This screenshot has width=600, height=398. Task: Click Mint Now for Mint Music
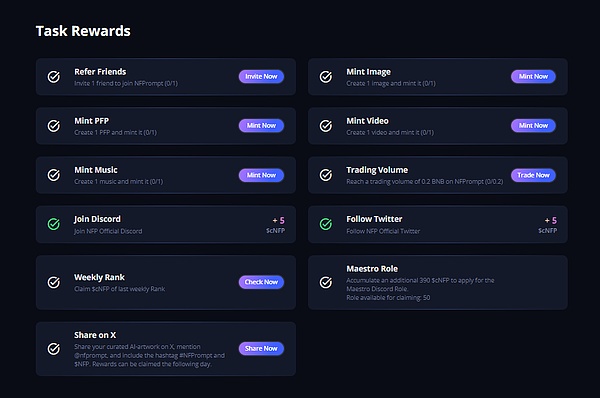pos(261,175)
